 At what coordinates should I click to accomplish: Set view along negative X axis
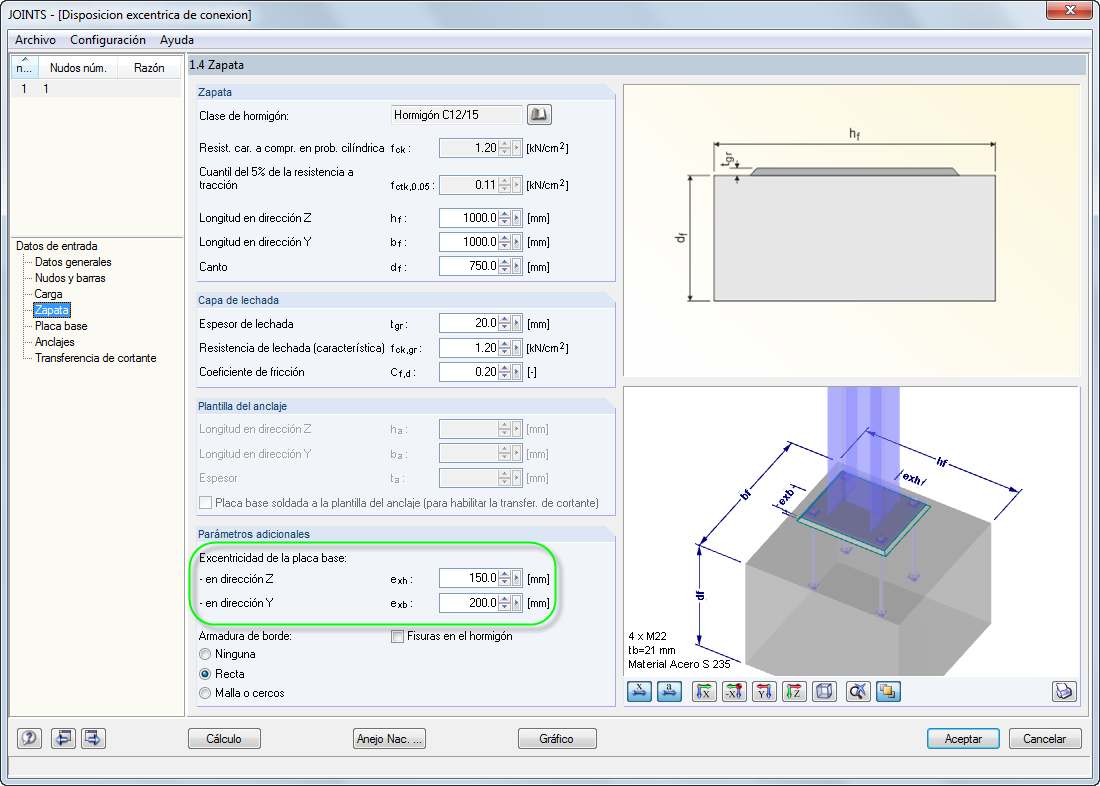click(735, 691)
